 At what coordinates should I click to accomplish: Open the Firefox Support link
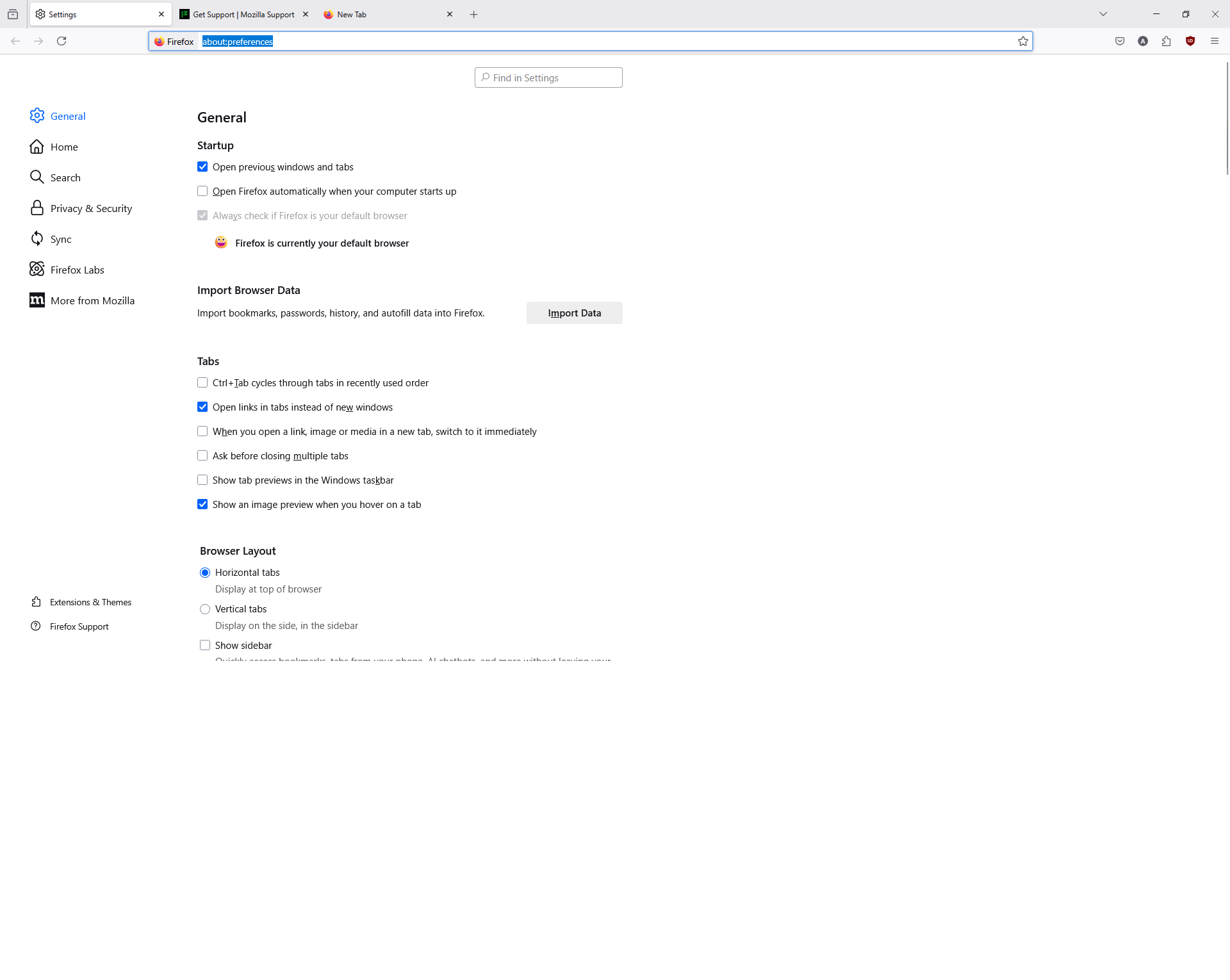point(79,626)
